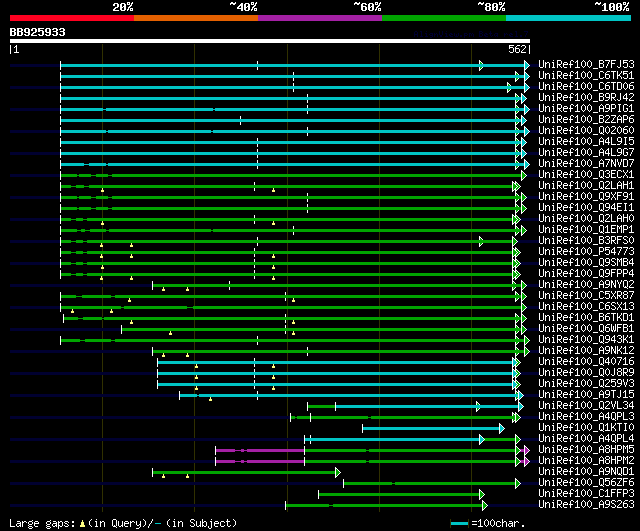The image size is (640, 531).
Task: Open the UniRef100_A9NYQ2 label
Action: coord(586,285)
